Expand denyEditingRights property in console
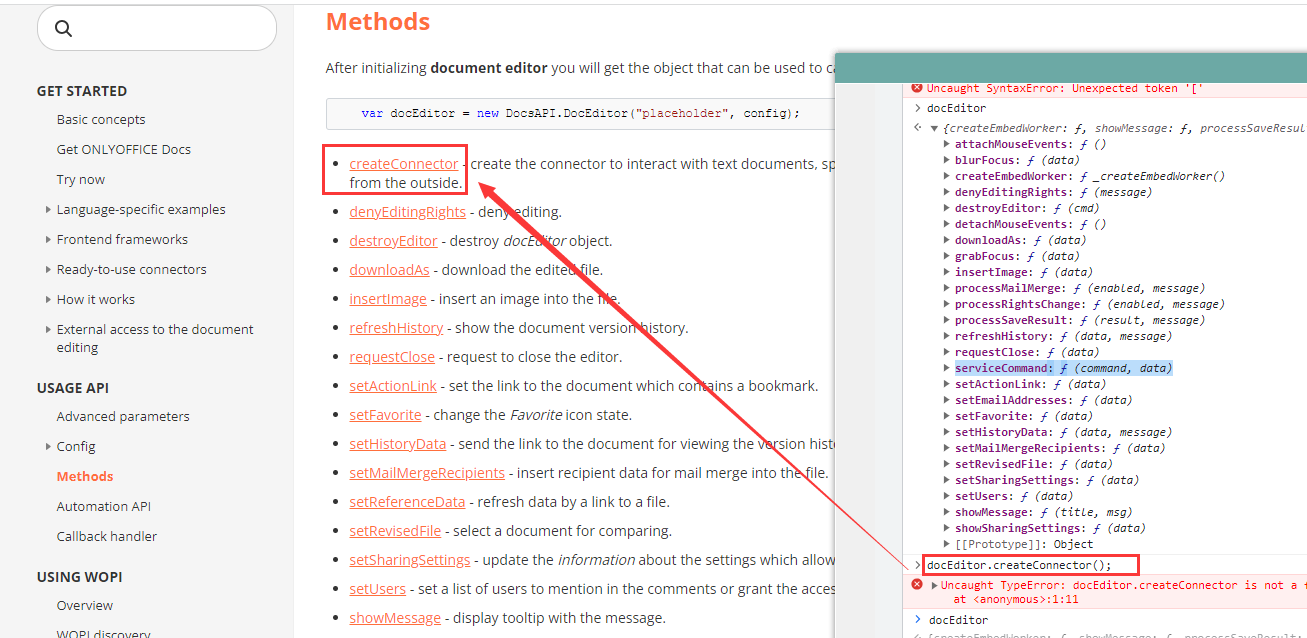Screen dimensions: 1307x638 point(947,192)
